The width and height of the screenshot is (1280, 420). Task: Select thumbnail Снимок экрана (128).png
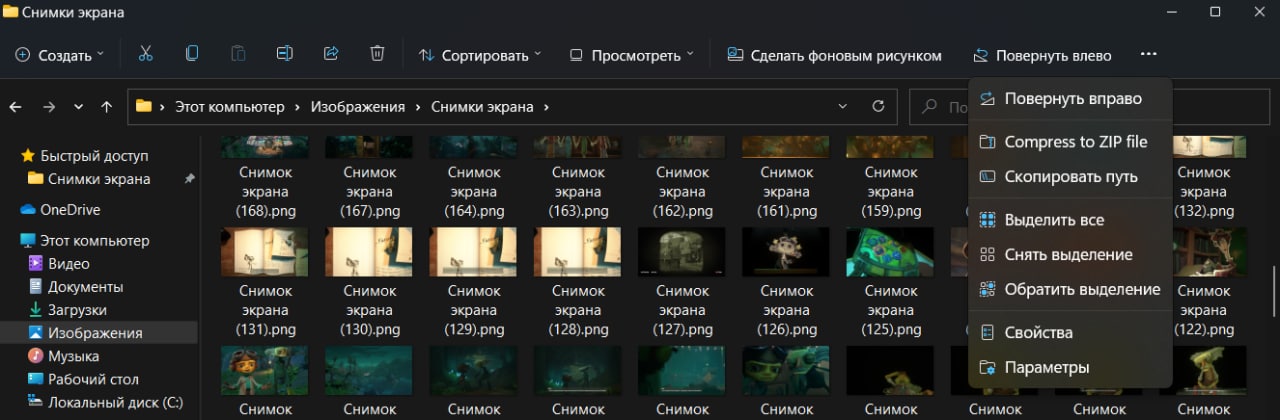click(578, 251)
